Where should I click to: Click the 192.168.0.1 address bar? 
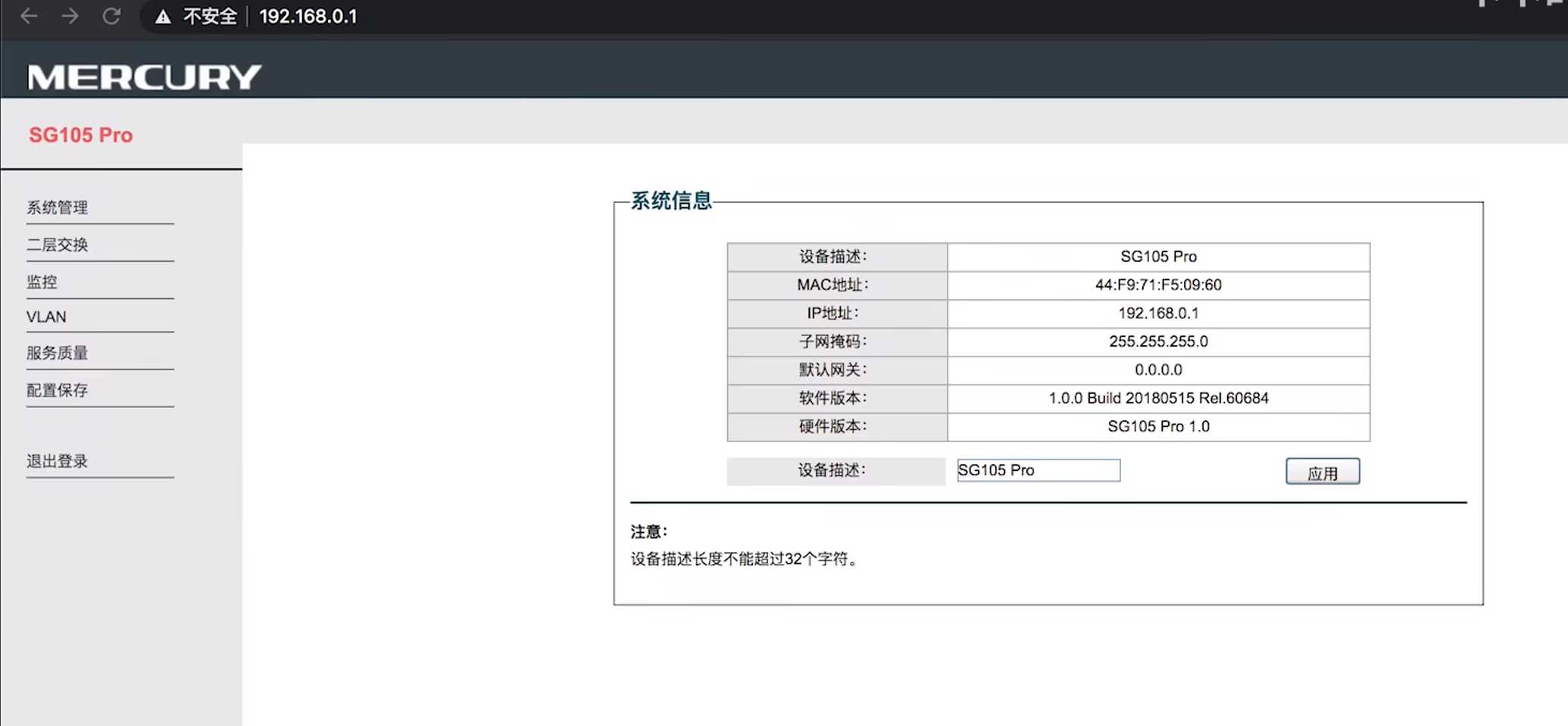click(308, 16)
